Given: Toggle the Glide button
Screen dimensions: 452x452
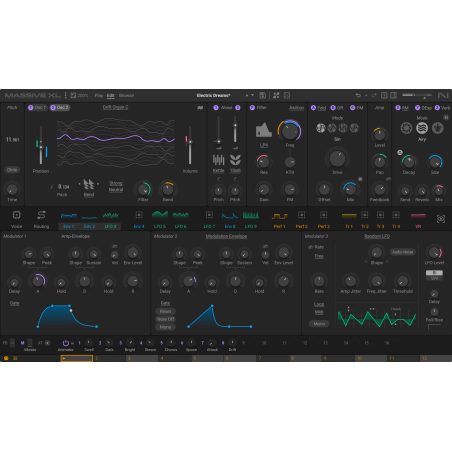Looking at the screenshot, I should [12, 170].
